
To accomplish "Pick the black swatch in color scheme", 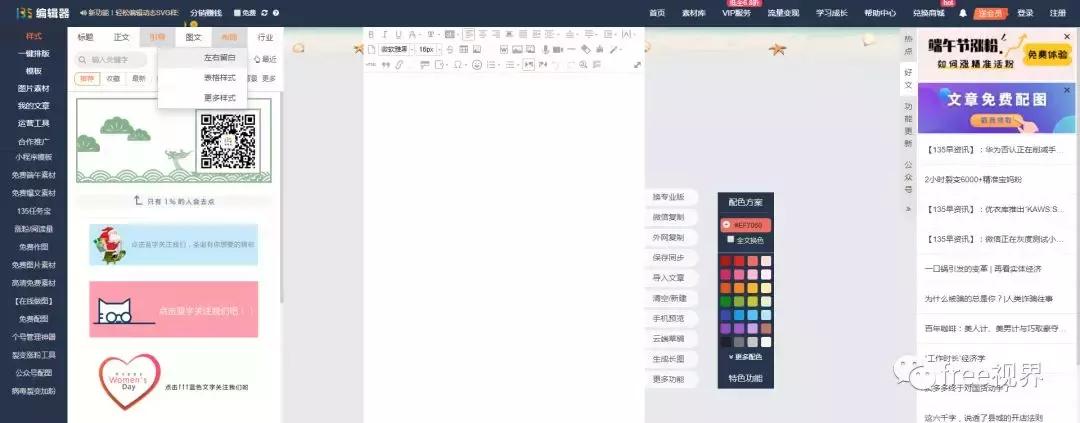I will [x=725, y=342].
